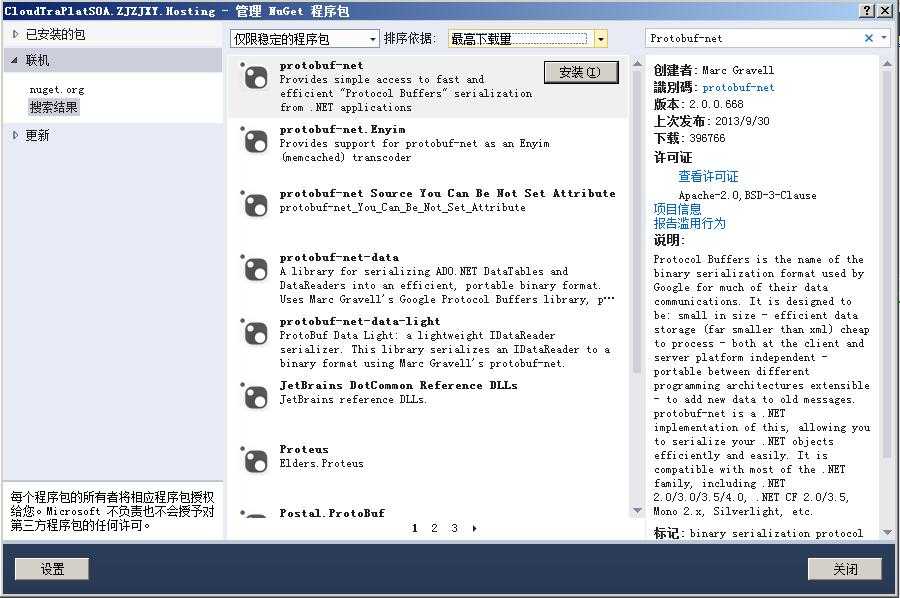
Task: Click the JetBrains DotCommon Reference DLLs icon
Action: pos(255,397)
